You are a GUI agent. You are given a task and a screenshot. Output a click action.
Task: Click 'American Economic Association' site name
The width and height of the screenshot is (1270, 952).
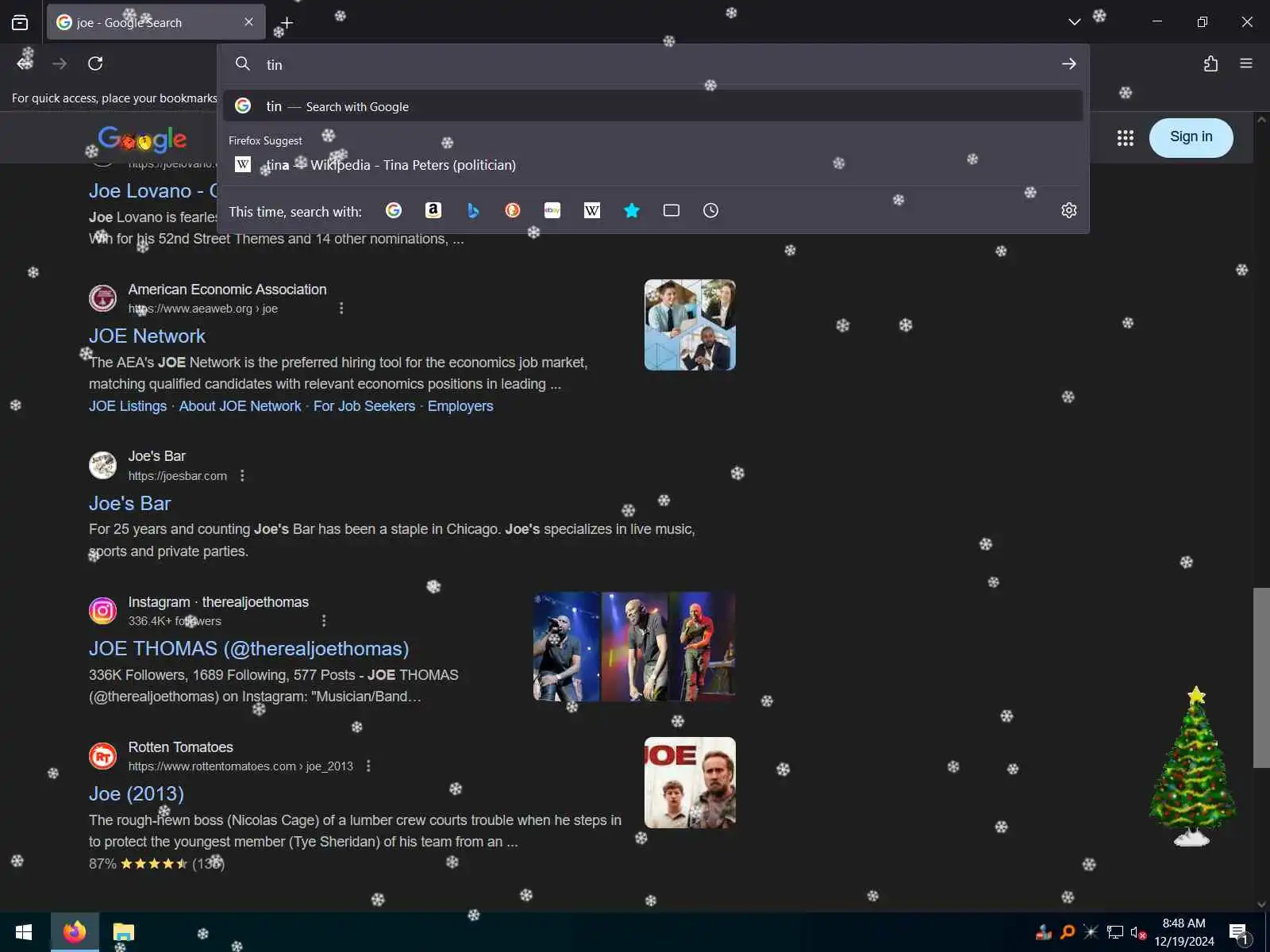coord(227,290)
